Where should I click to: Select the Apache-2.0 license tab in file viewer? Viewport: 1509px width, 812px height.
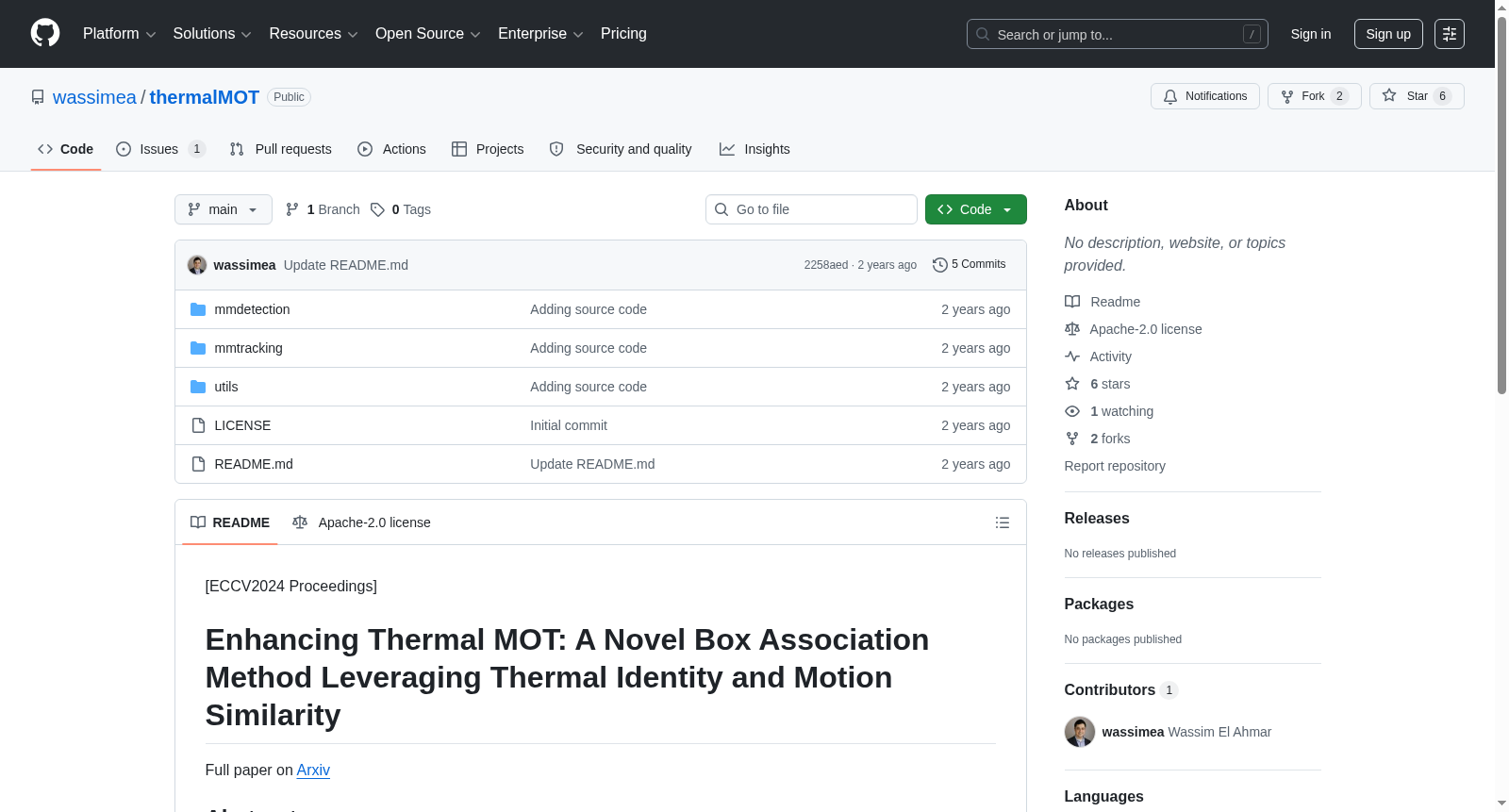click(x=361, y=522)
